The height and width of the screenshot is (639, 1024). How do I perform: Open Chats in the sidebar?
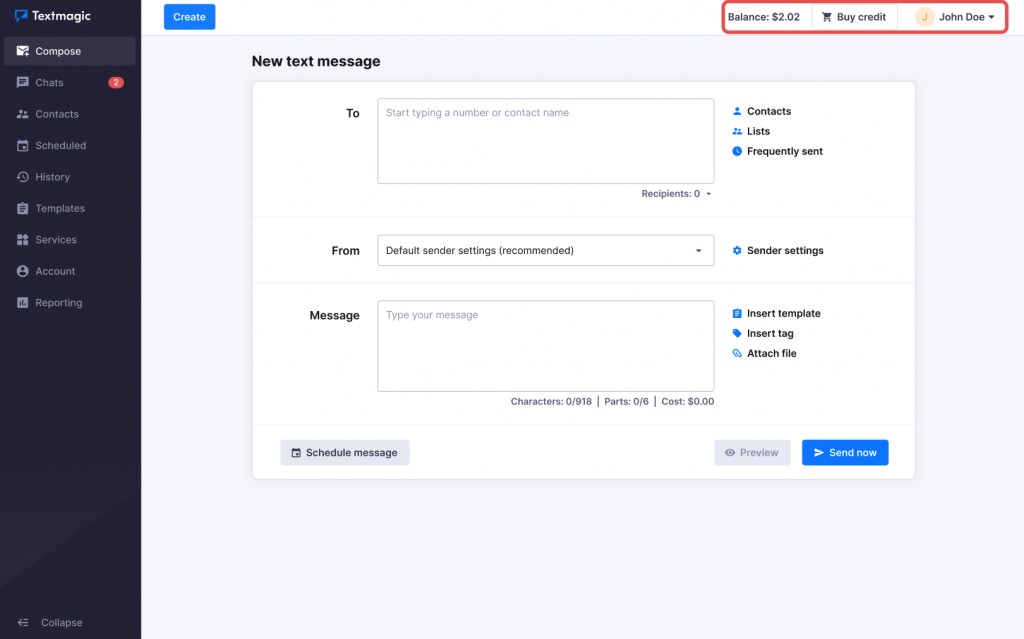click(49, 83)
